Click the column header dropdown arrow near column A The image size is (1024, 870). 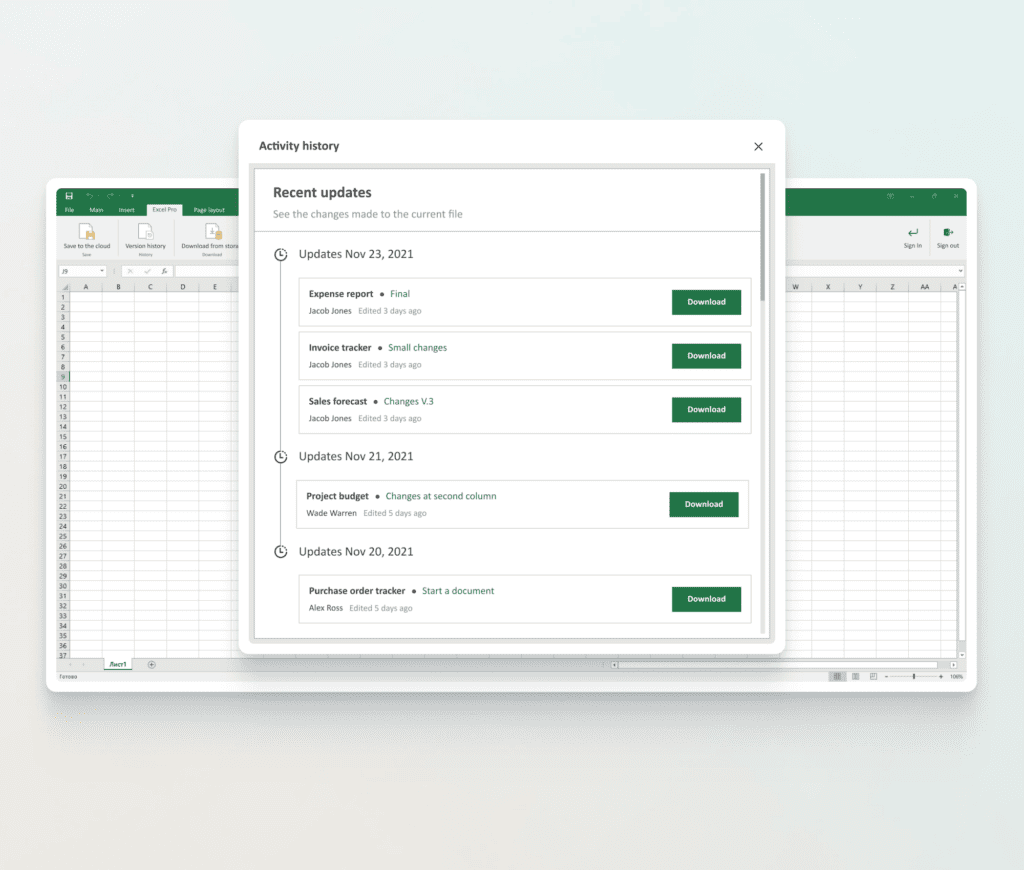(68, 286)
